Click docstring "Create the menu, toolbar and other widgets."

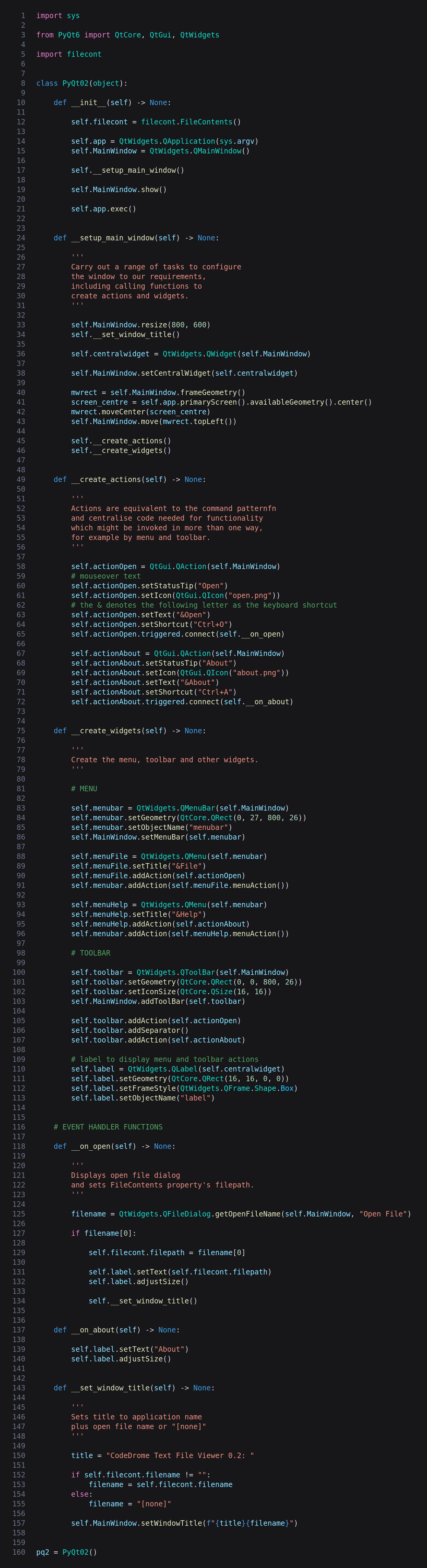(x=164, y=760)
